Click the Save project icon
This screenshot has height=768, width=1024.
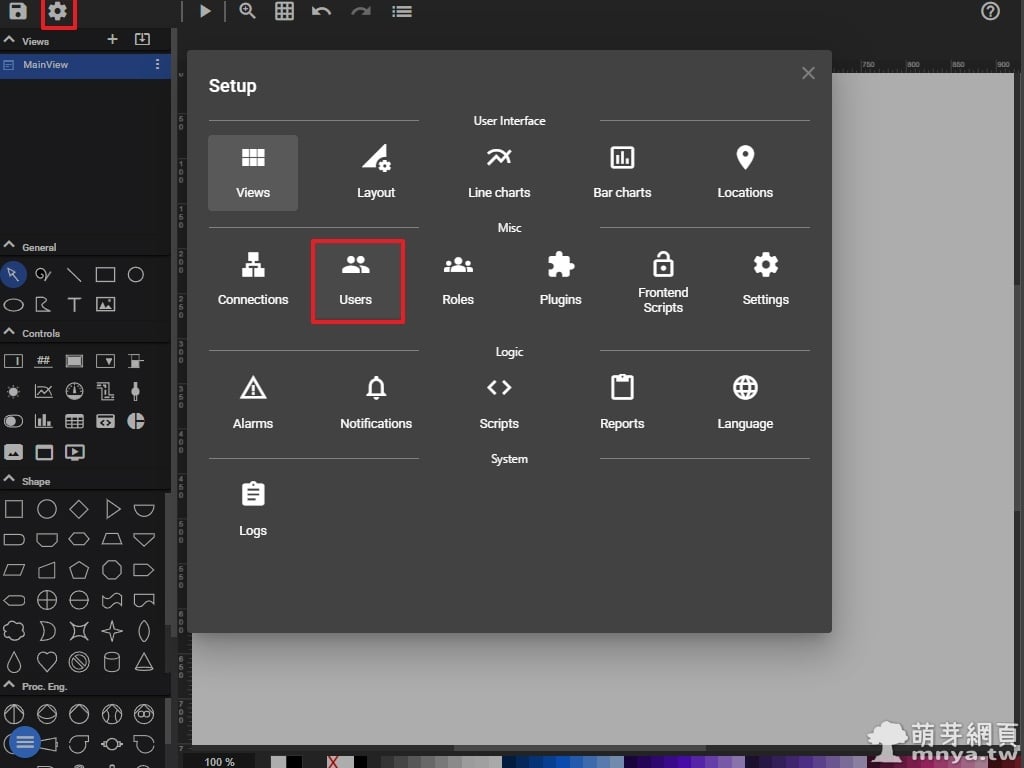point(18,12)
